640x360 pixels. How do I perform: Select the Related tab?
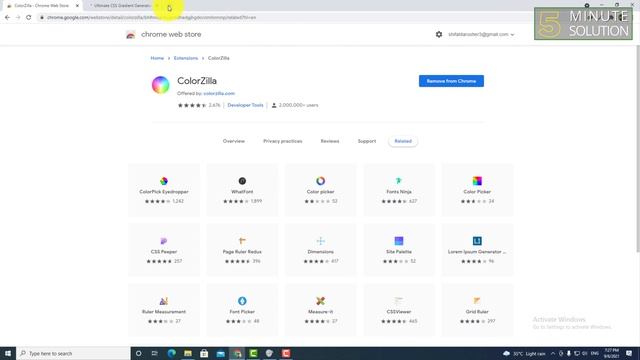tap(403, 141)
